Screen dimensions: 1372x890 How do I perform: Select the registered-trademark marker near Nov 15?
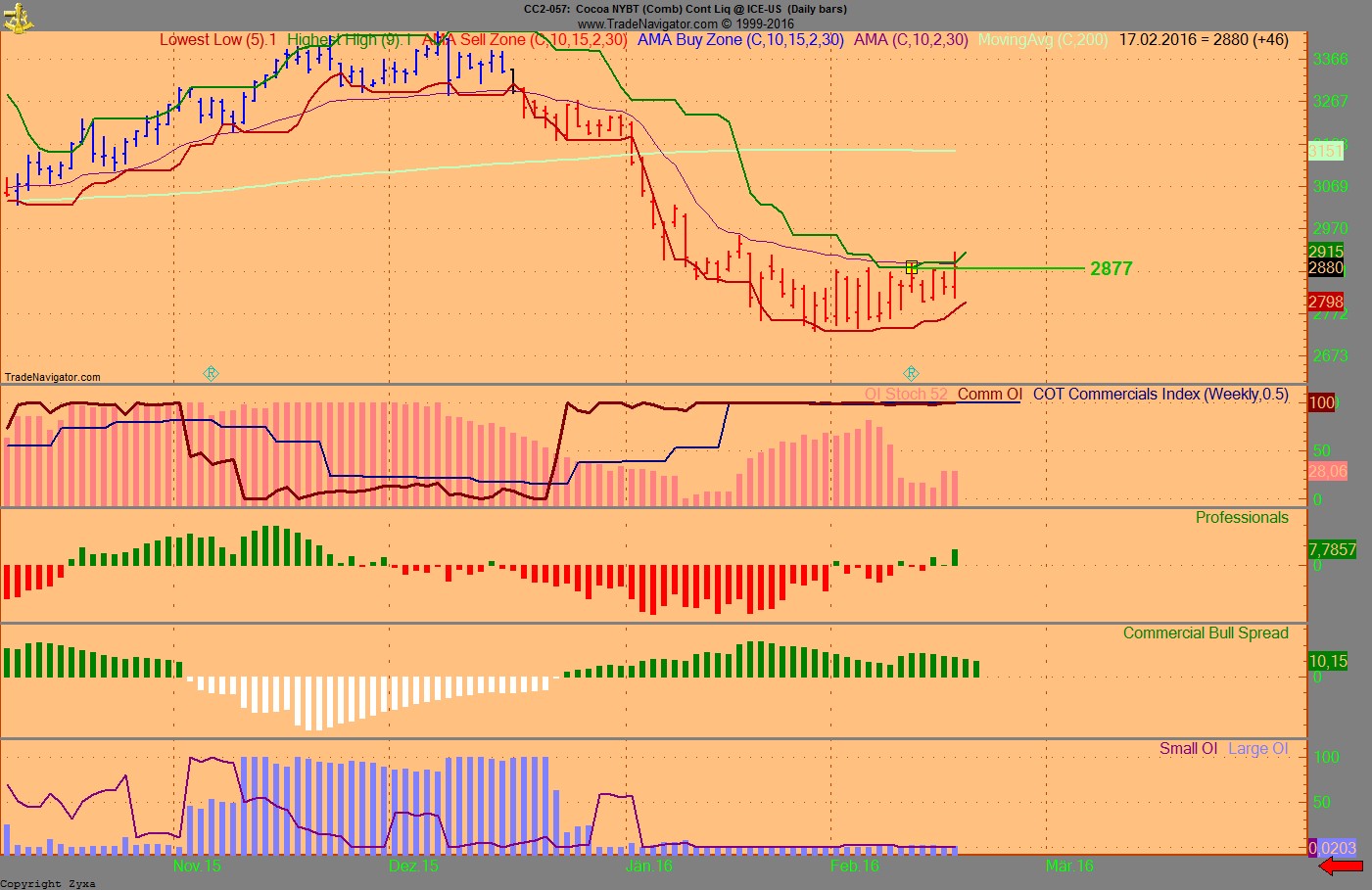pyautogui.click(x=210, y=373)
